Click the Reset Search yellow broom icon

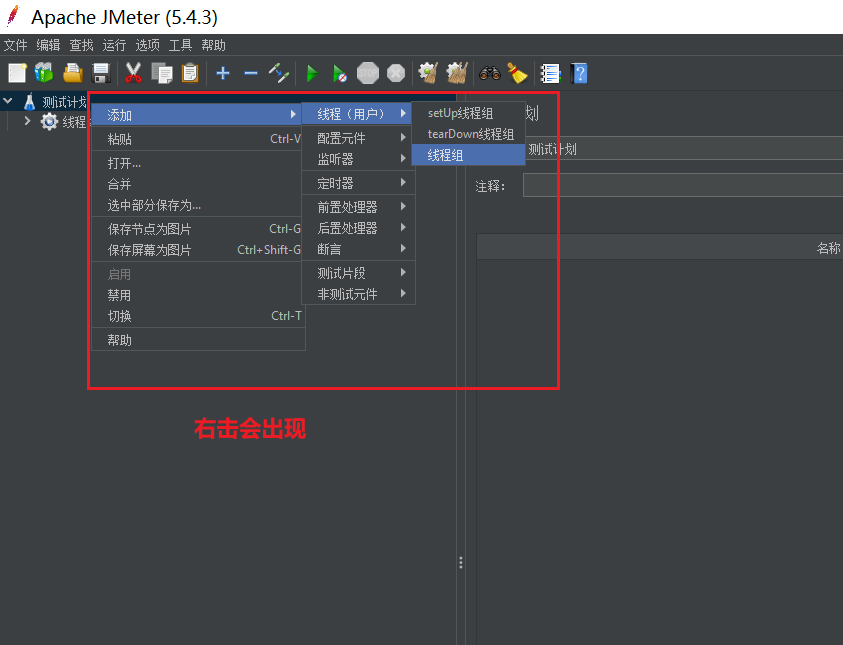pyautogui.click(x=517, y=73)
